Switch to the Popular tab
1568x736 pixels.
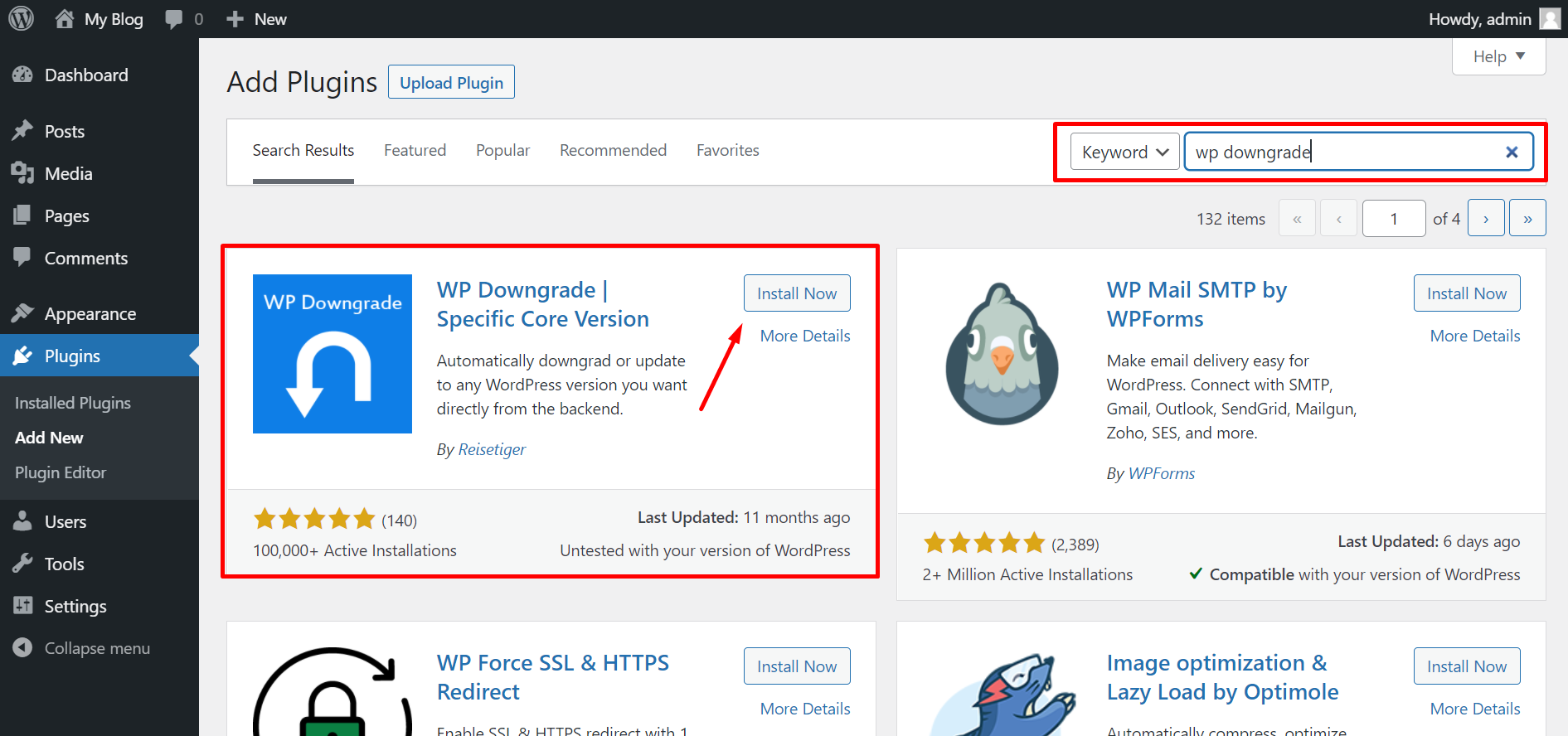[x=502, y=150]
